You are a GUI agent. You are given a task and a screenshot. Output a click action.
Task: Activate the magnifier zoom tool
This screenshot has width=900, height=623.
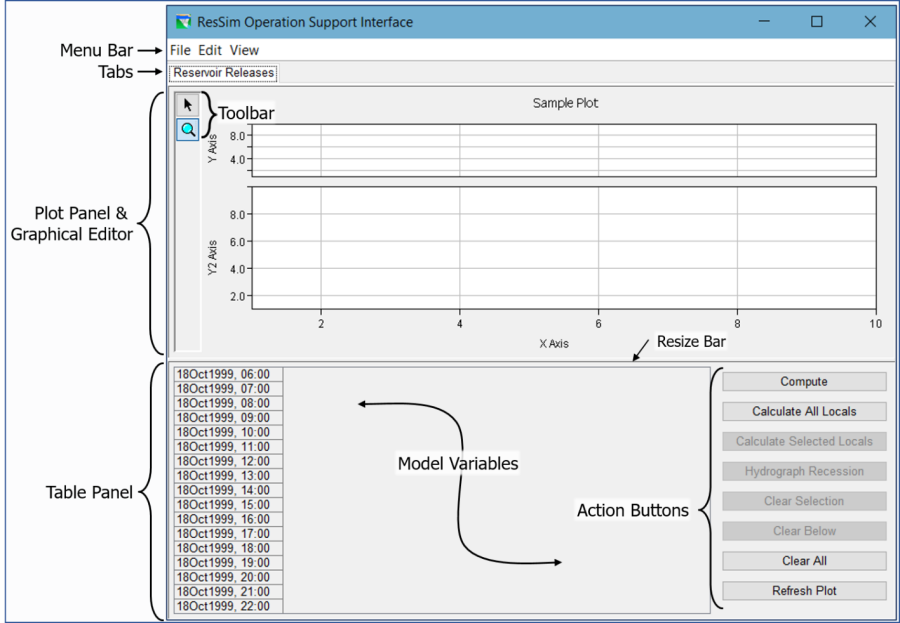pyautogui.click(x=187, y=129)
